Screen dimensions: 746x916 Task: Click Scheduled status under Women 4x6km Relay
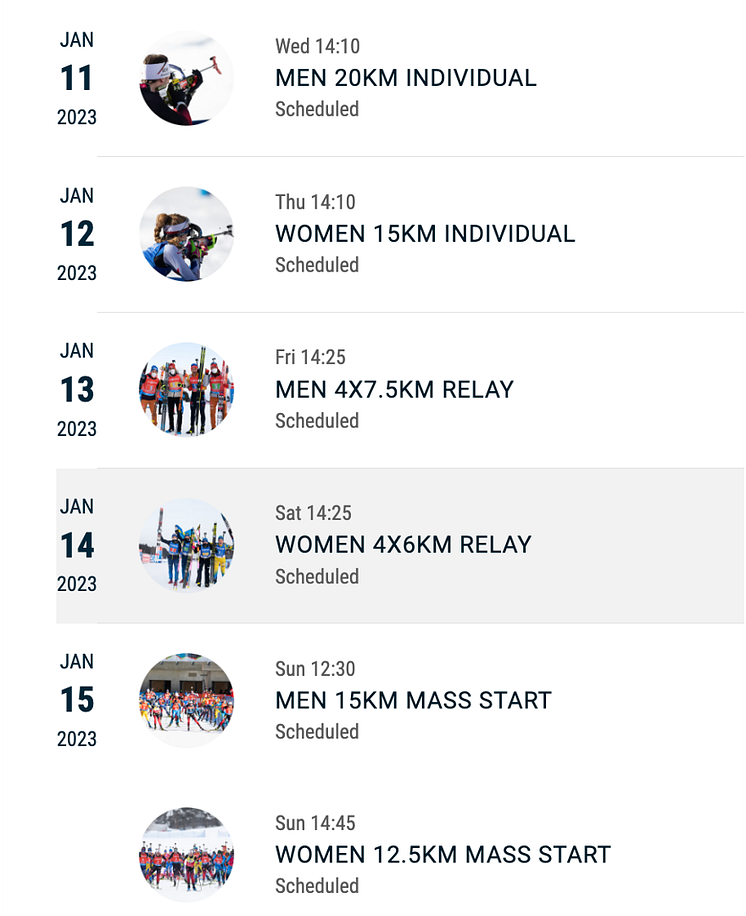316,576
